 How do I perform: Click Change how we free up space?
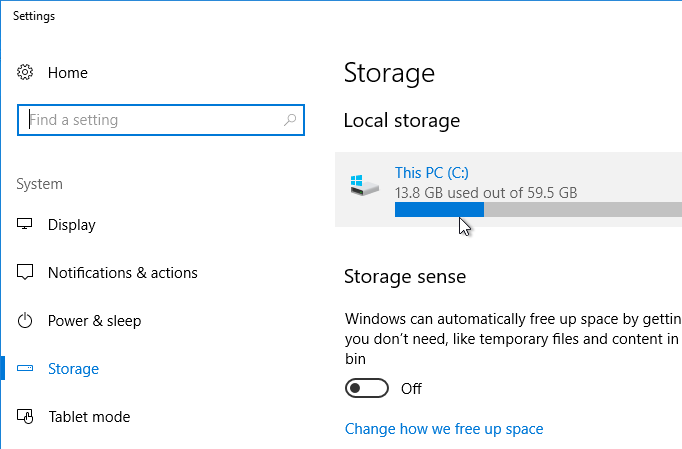click(444, 429)
